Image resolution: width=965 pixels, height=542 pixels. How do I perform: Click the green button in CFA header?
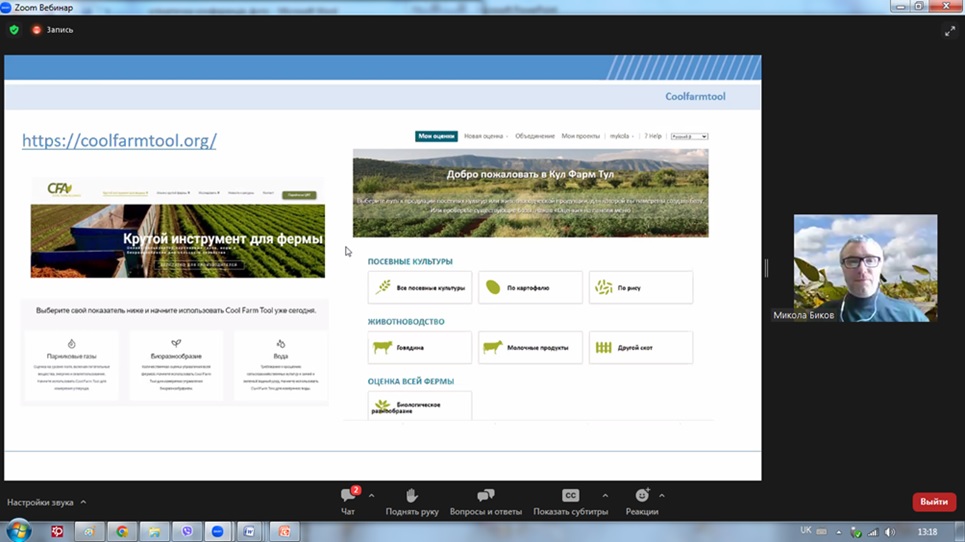299,194
